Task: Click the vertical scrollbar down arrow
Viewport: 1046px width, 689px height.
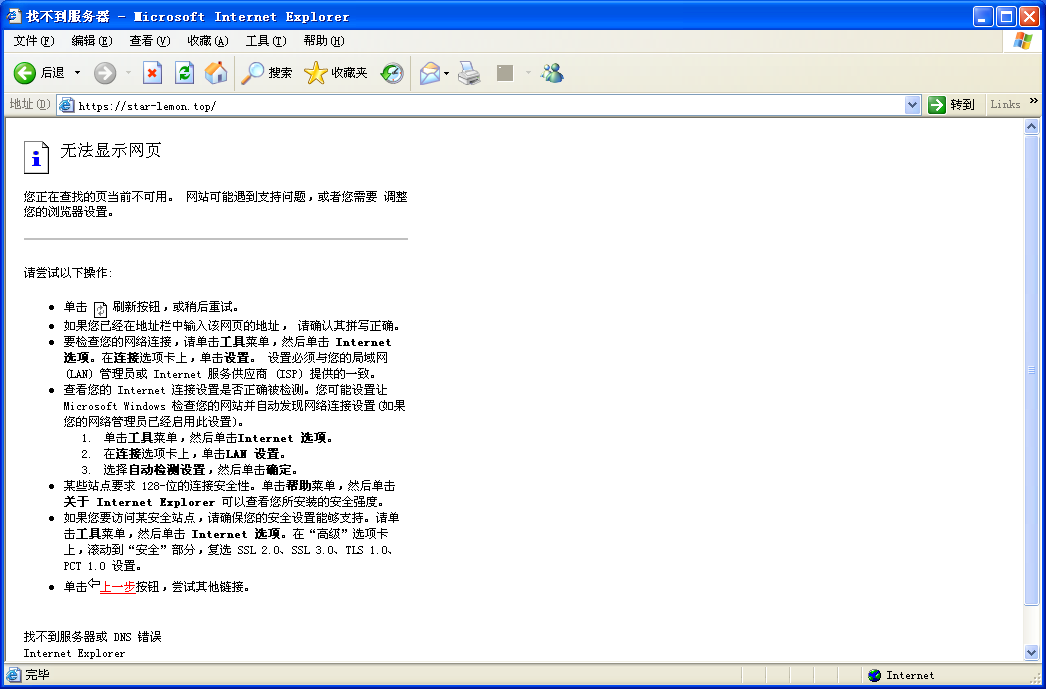Action: [x=1032, y=652]
